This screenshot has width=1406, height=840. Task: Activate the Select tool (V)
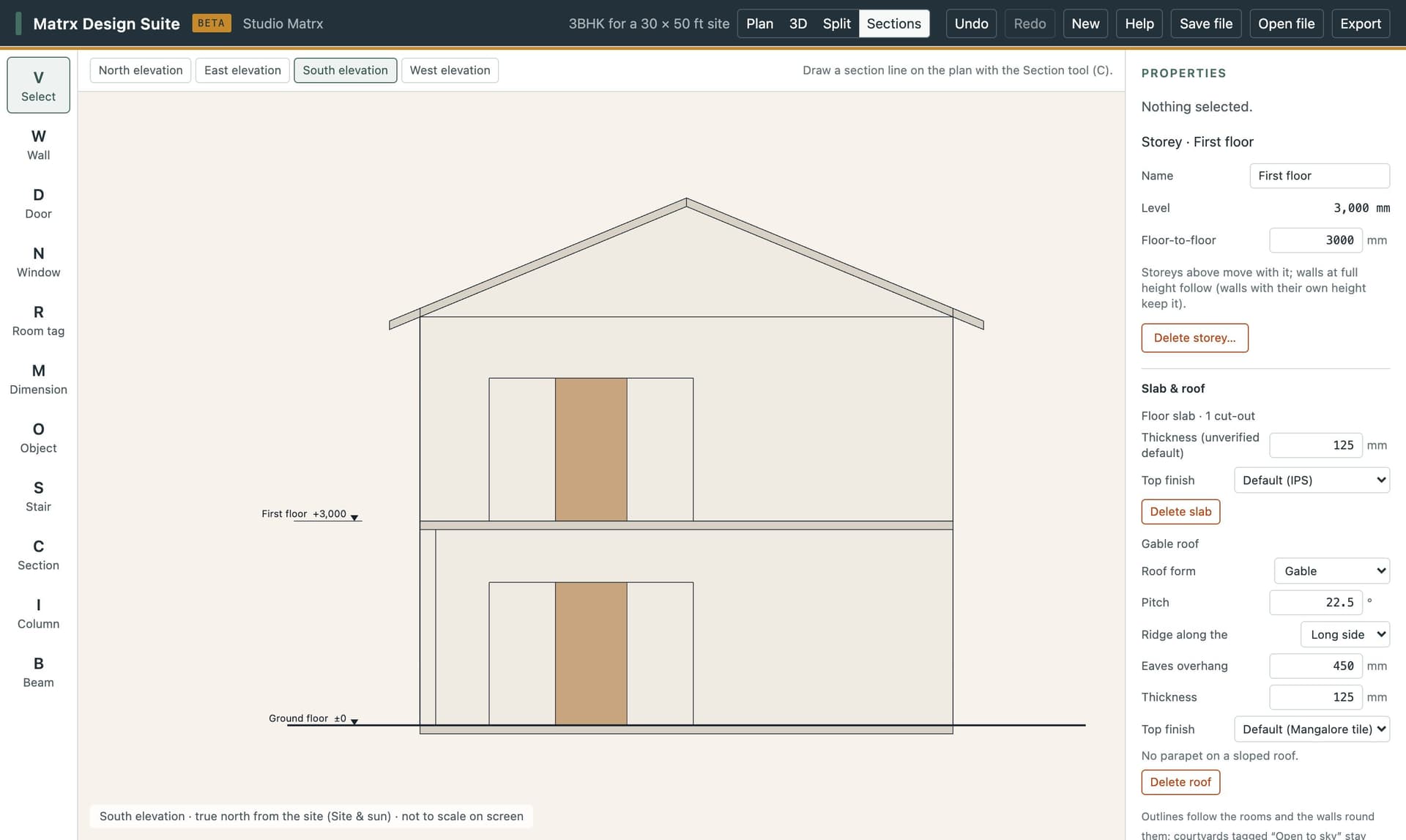pyautogui.click(x=38, y=85)
